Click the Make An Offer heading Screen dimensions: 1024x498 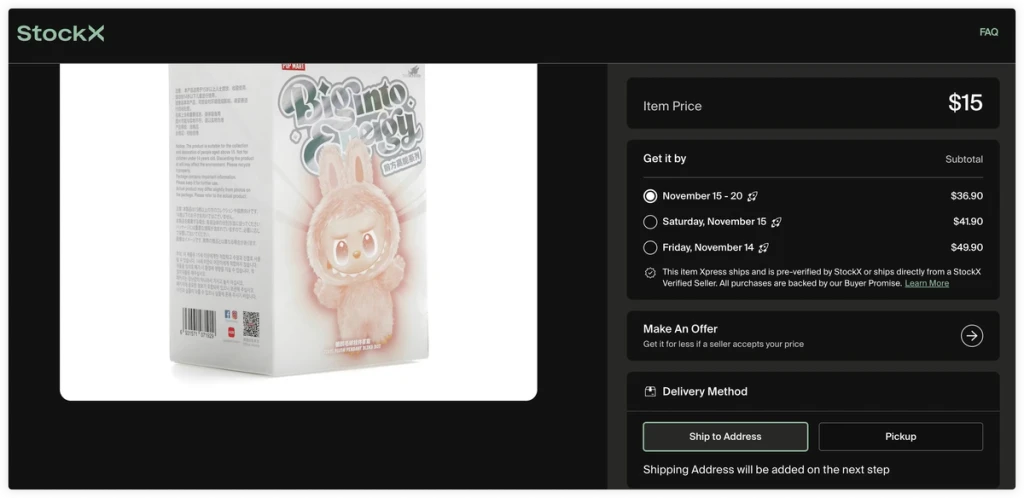coord(680,329)
